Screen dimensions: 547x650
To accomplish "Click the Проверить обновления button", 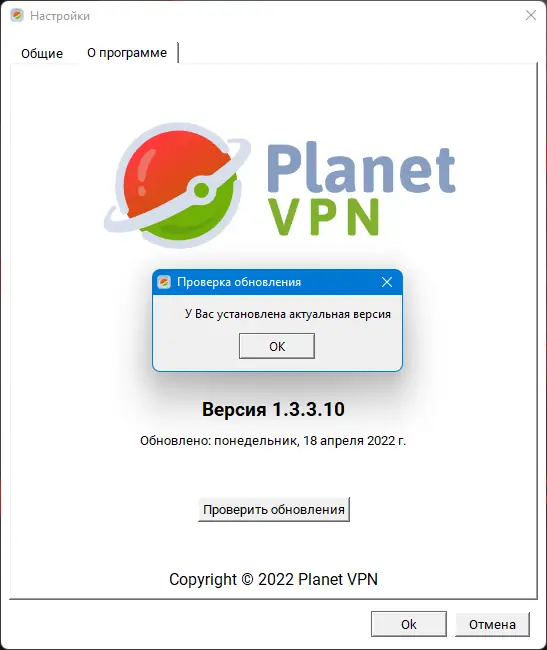I will [274, 509].
